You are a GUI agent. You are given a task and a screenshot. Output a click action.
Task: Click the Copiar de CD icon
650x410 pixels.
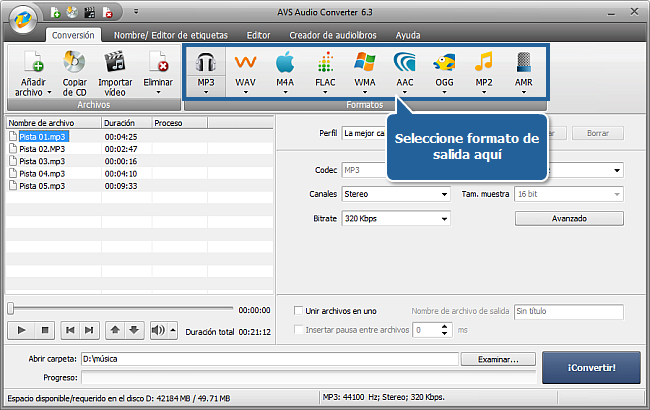74,63
